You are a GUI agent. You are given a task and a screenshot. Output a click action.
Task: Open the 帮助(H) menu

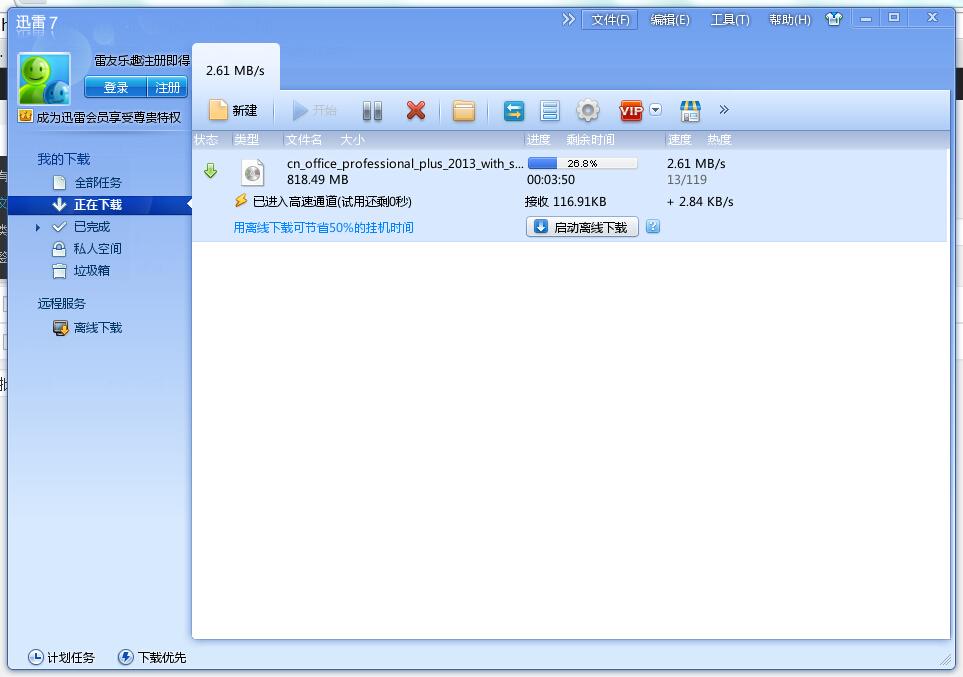pos(790,20)
